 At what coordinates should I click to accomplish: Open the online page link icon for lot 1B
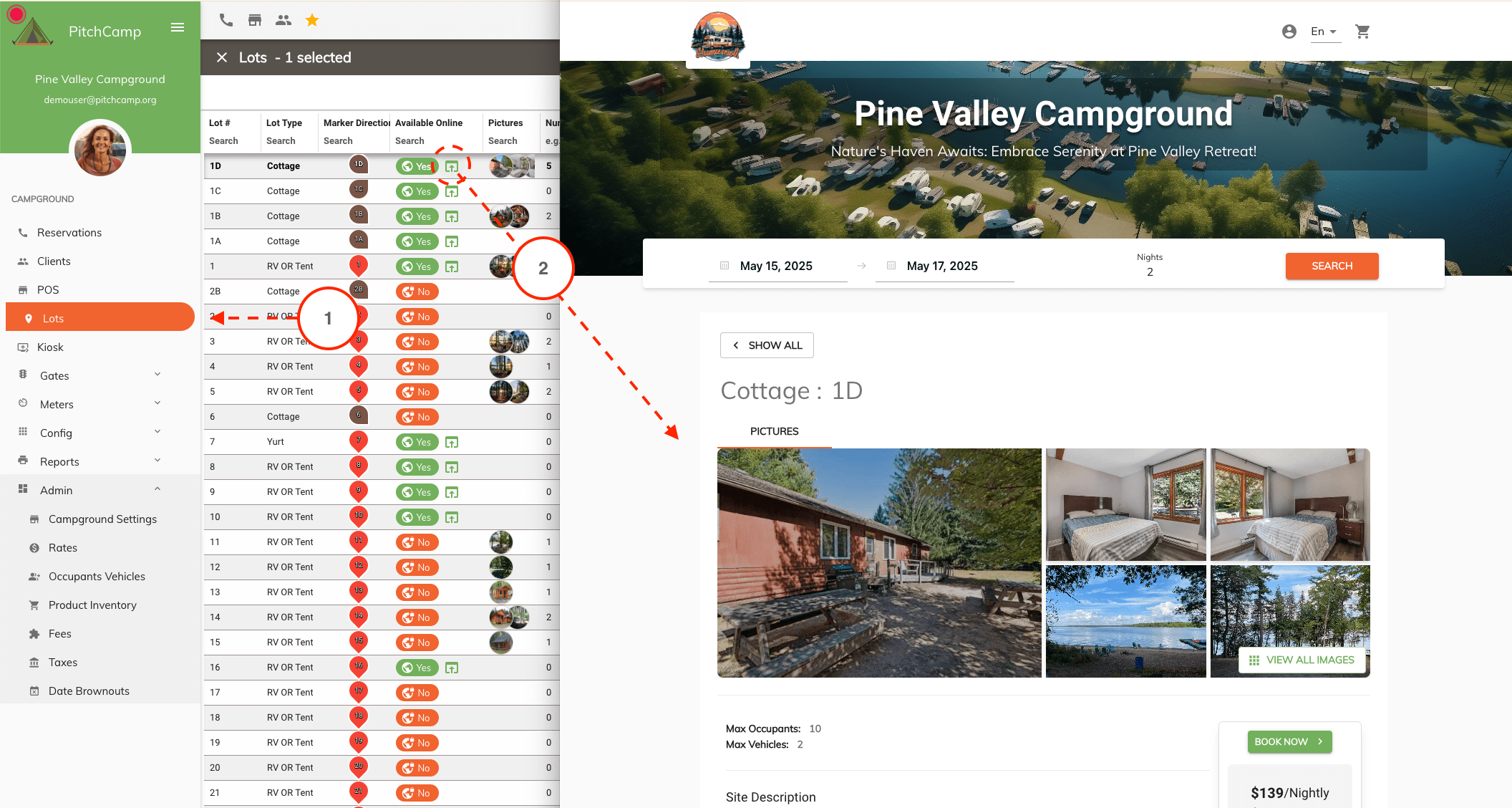(452, 216)
